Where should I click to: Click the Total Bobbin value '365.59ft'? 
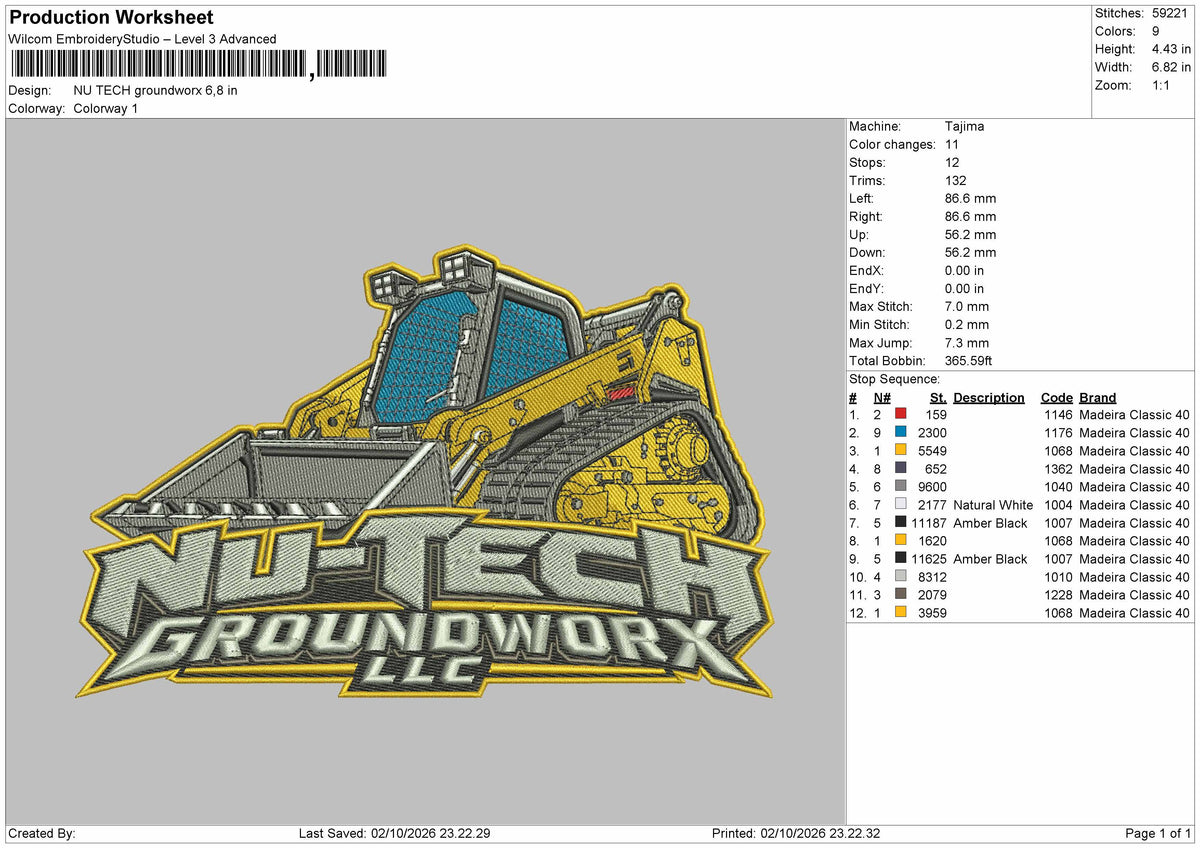pos(968,361)
